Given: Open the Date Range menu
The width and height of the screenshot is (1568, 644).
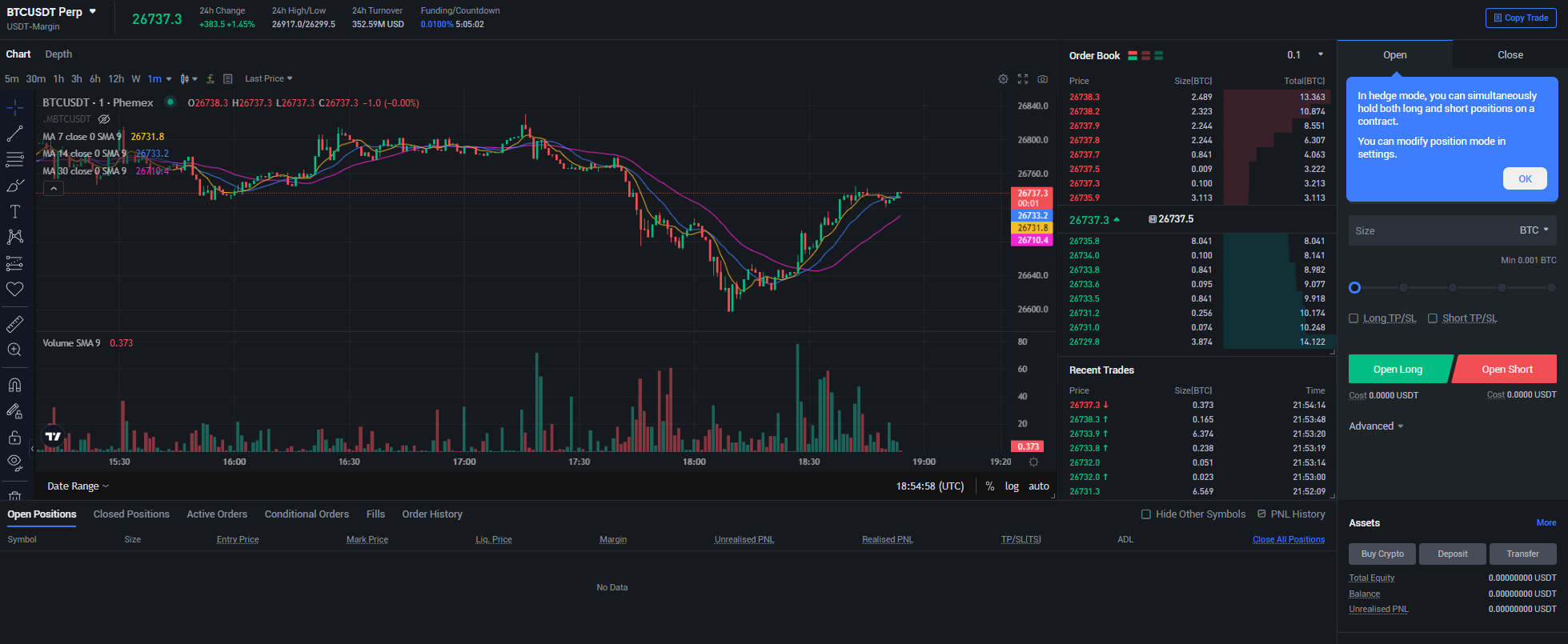Looking at the screenshot, I should click(78, 486).
